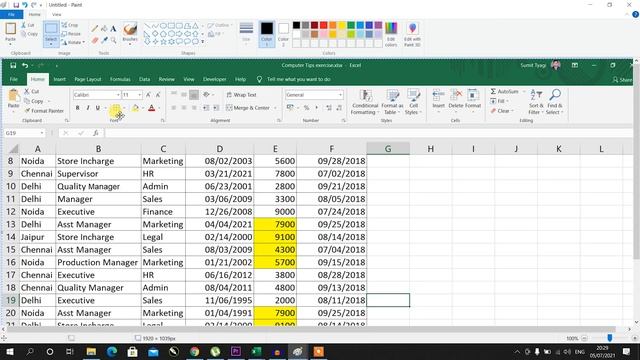Image resolution: width=640 pixels, height=360 pixels.
Task: Open Conditional Formatting menu
Action: point(365,102)
